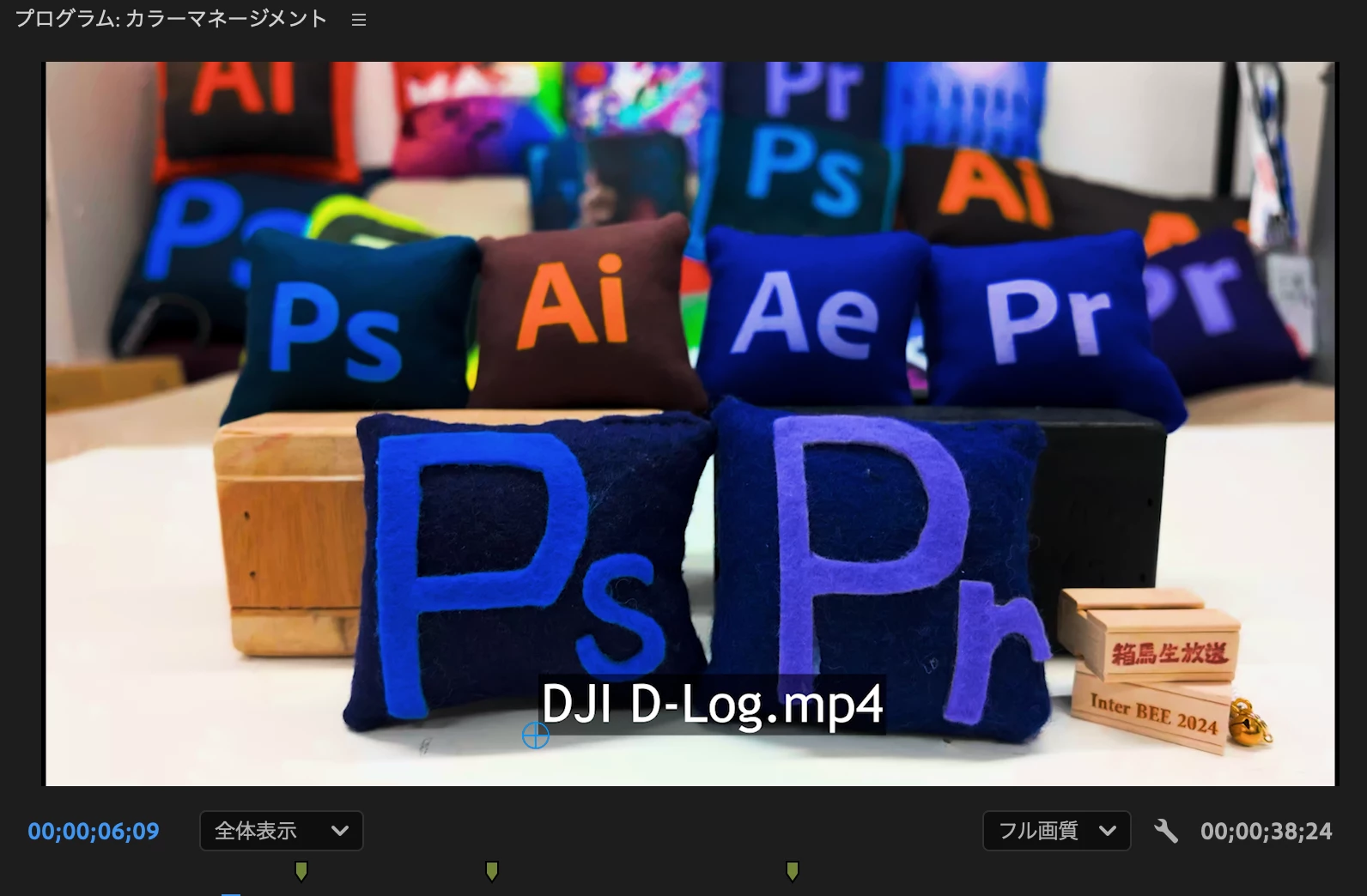This screenshot has width=1367, height=896.
Task: Select the third green timeline marker
Action: point(793,871)
